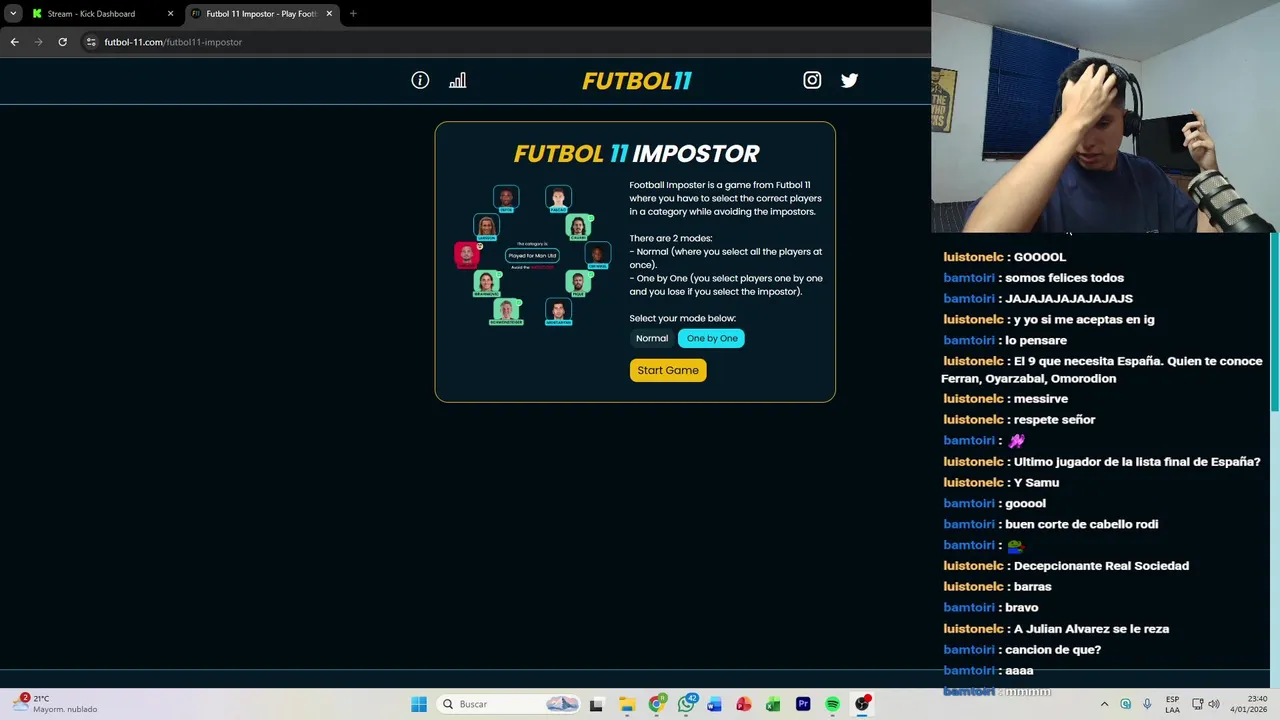Open Spotify from the taskbar
The width and height of the screenshot is (1280, 720).
[x=832, y=704]
